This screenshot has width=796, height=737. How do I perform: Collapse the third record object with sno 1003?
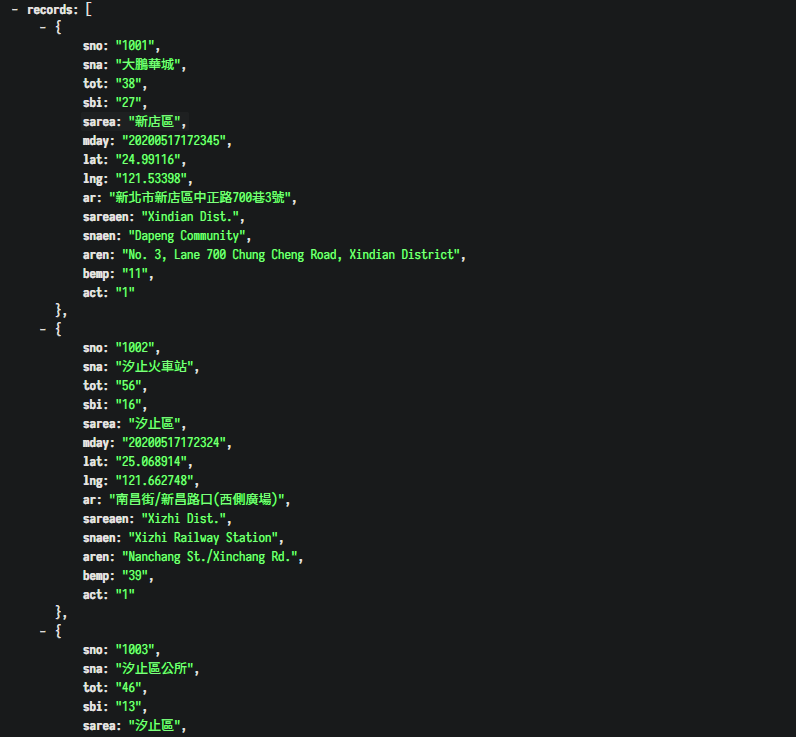[43, 631]
